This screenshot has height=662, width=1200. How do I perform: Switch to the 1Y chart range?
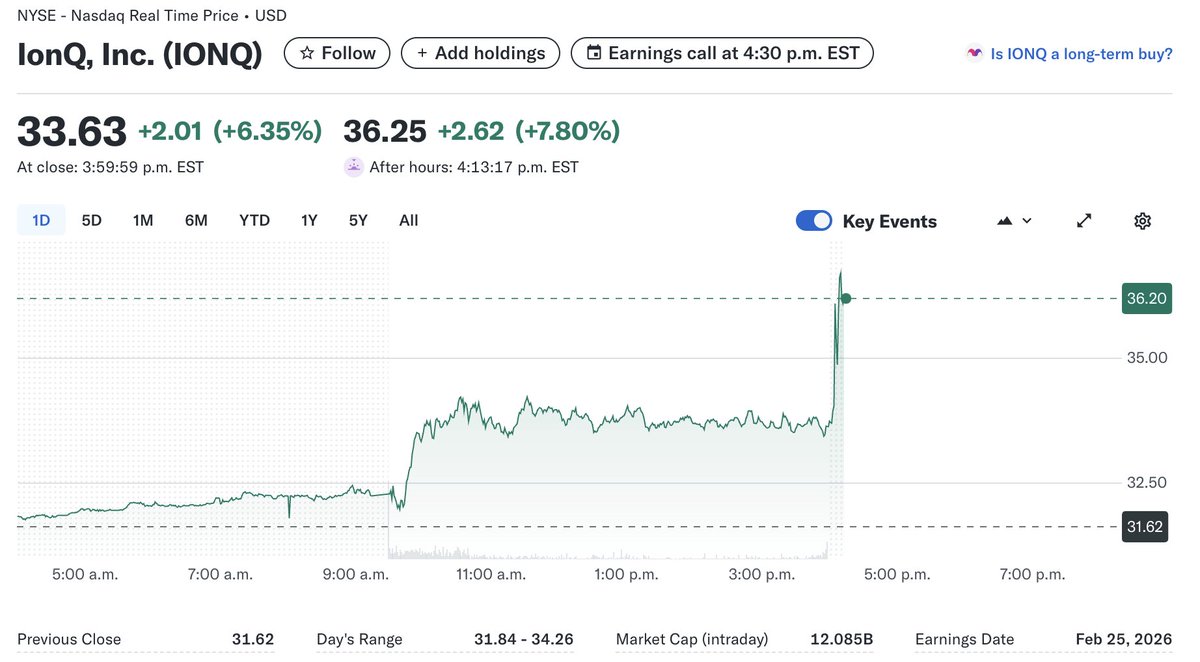(x=309, y=220)
